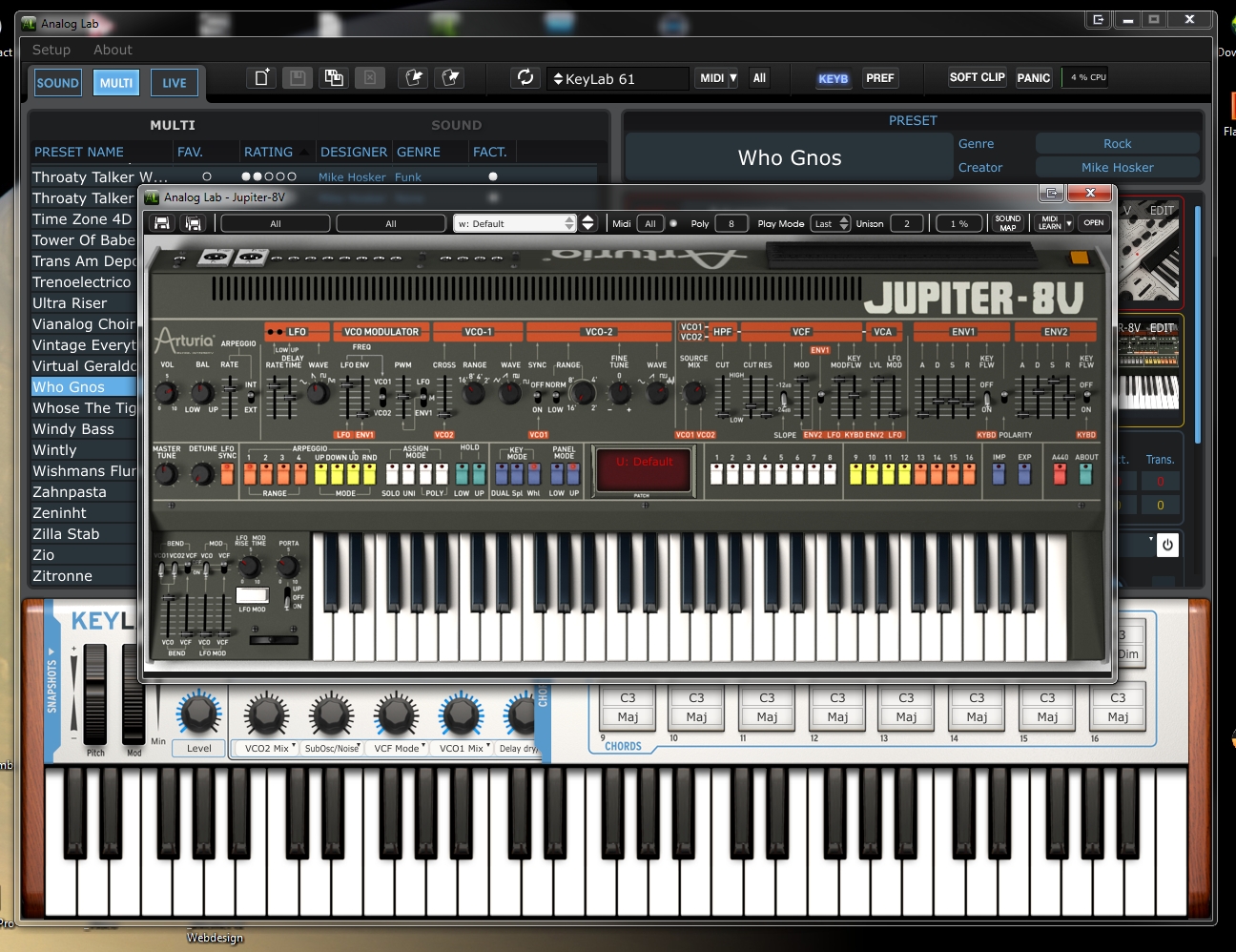Click the SOLO assign mode button

(x=392, y=474)
